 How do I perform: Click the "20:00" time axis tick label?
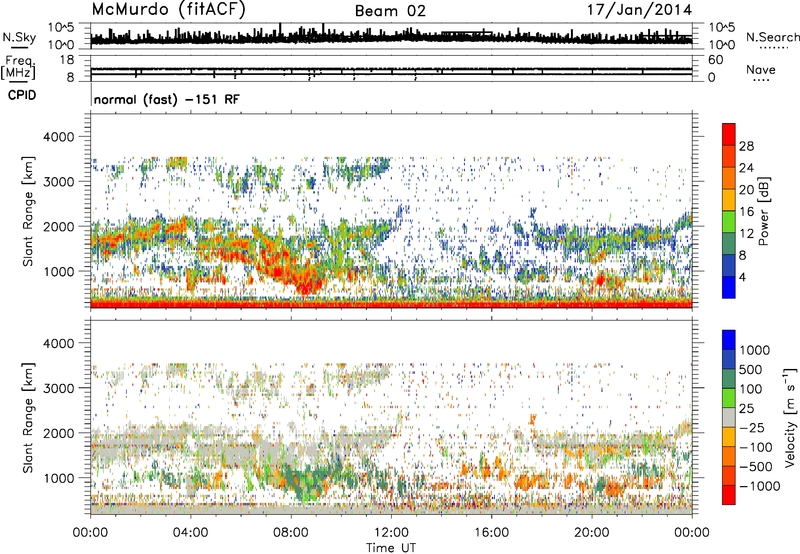click(592, 533)
